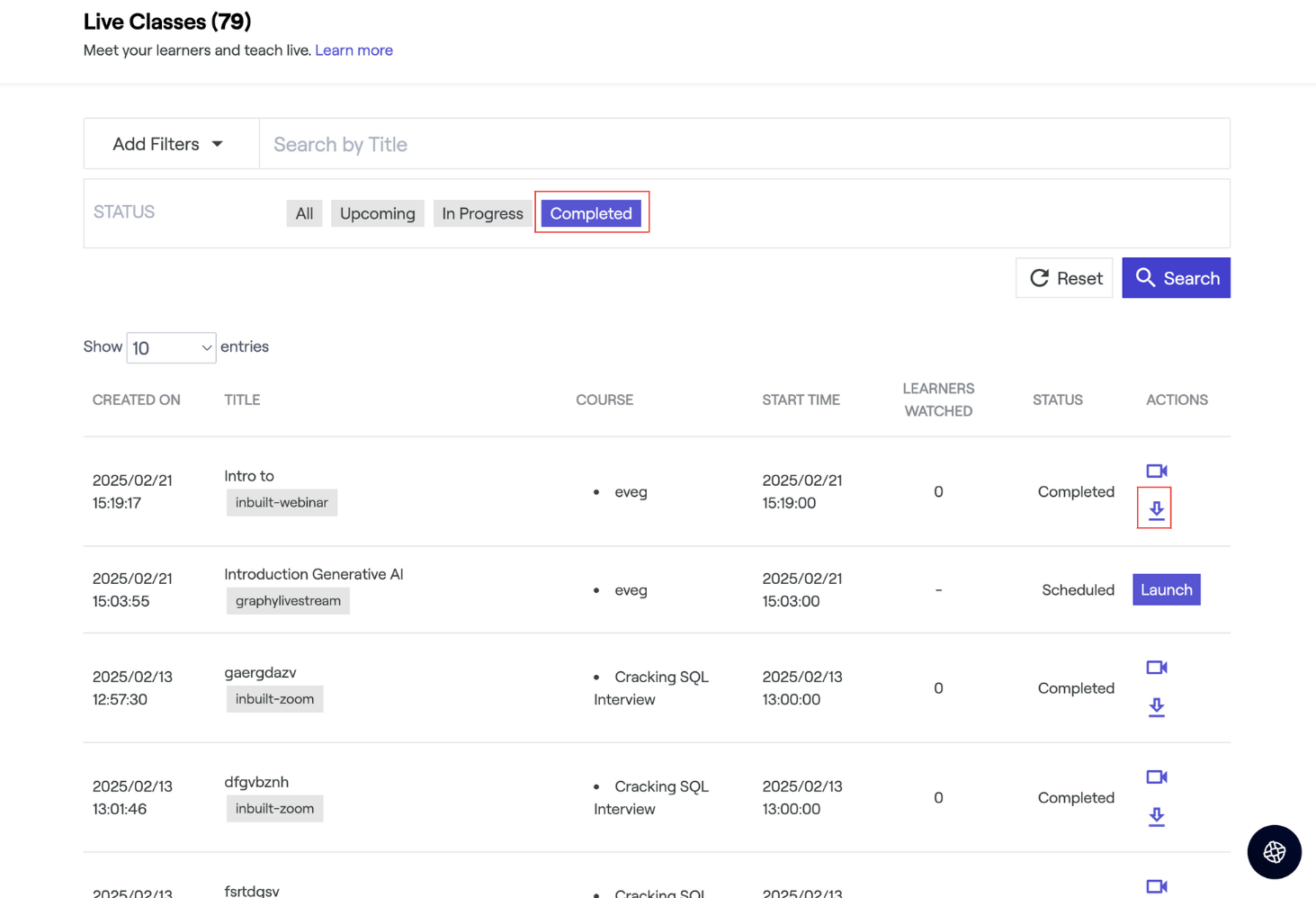Focus the Search by Title field
This screenshot has width=1316, height=898.
[x=744, y=144]
